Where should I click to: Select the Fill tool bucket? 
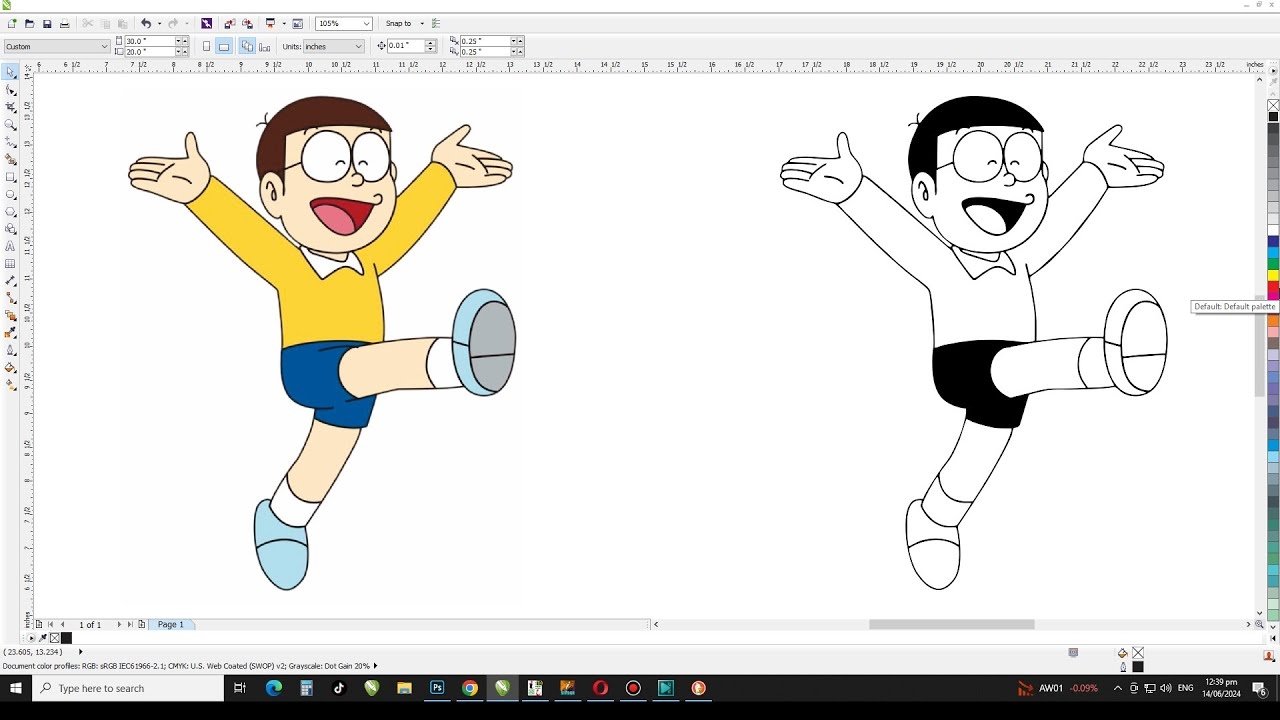(x=11, y=368)
